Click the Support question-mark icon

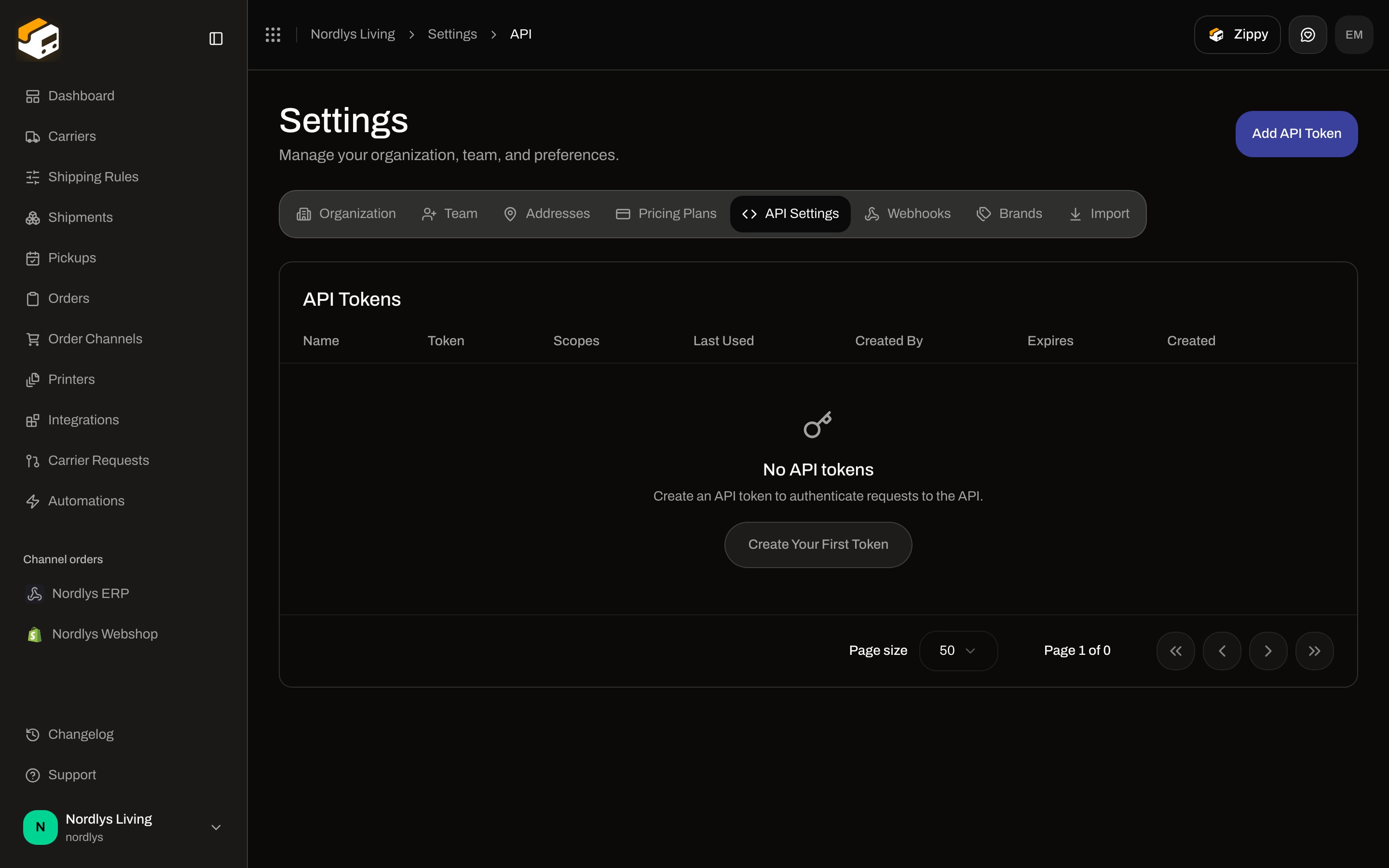tap(33, 775)
